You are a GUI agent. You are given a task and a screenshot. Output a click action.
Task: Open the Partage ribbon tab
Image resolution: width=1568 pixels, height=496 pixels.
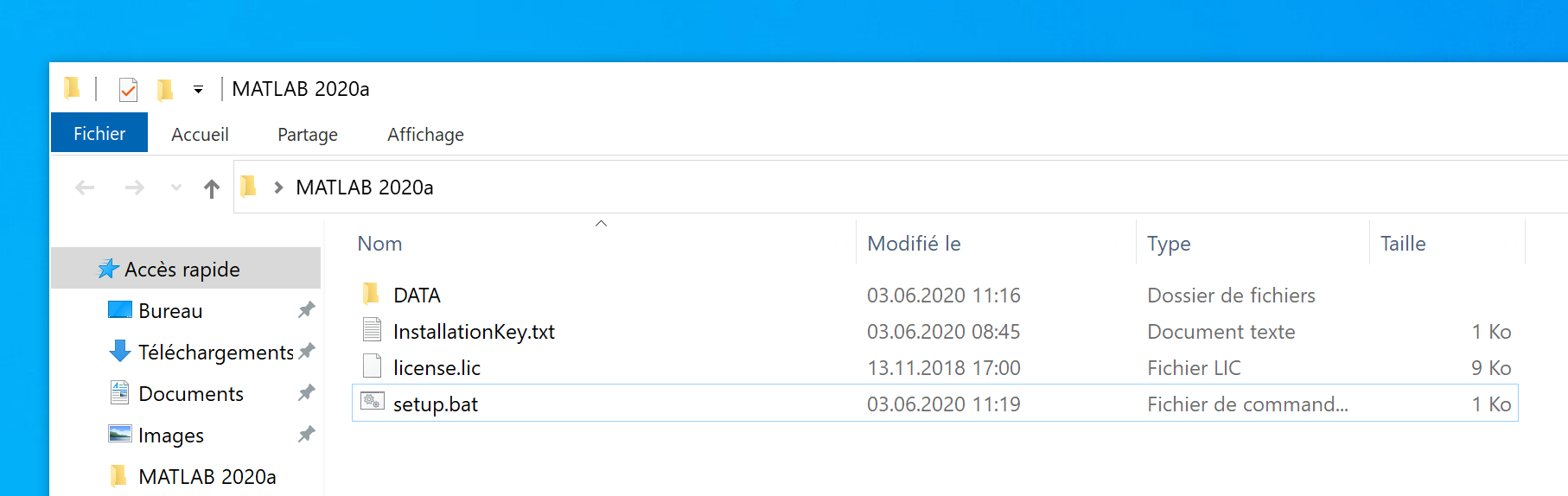click(307, 135)
